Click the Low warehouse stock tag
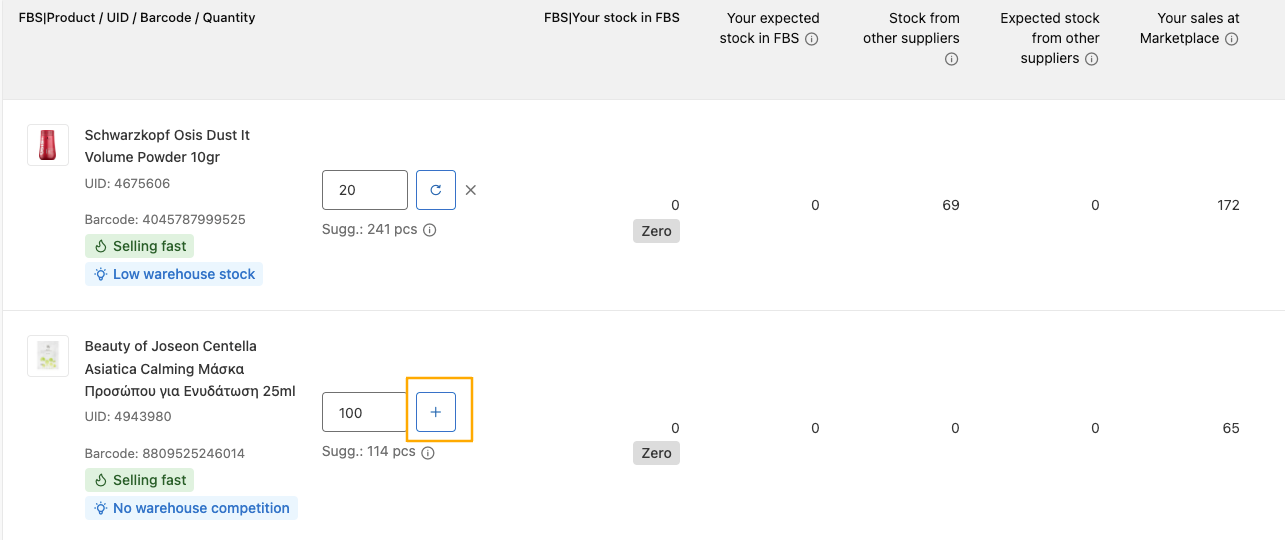1285x540 pixels. click(174, 274)
